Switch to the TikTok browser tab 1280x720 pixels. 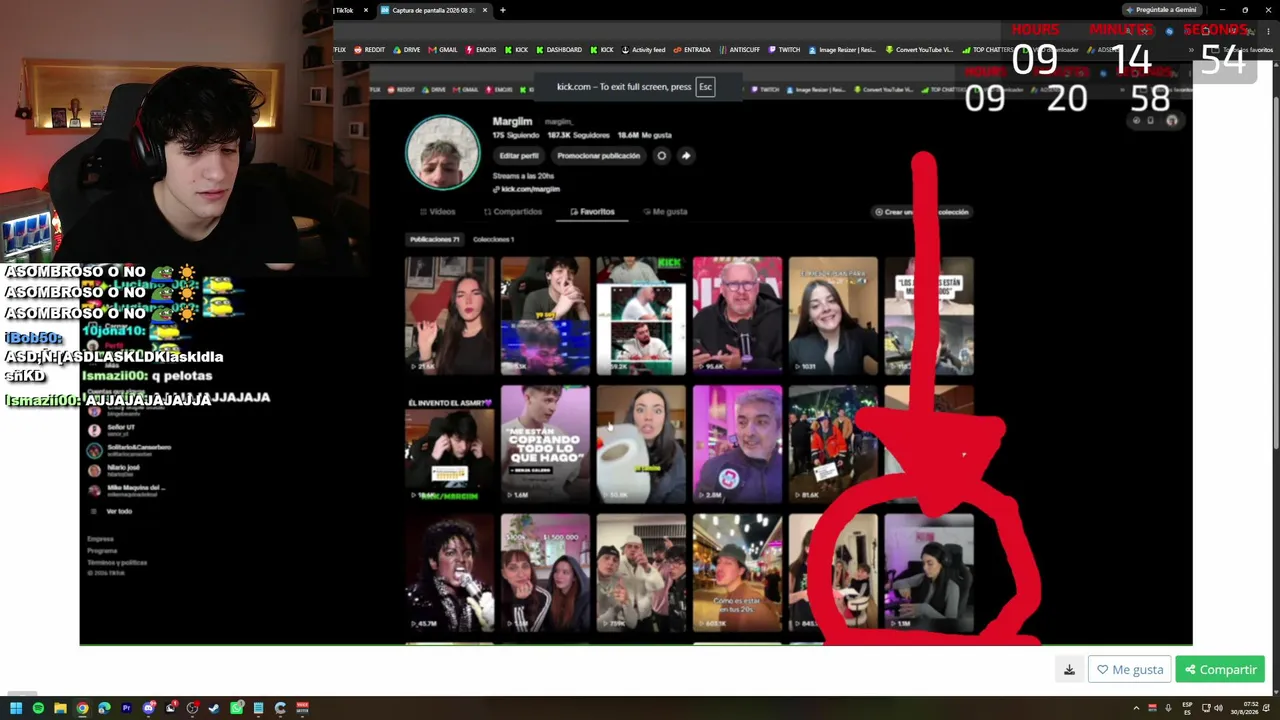(352, 10)
